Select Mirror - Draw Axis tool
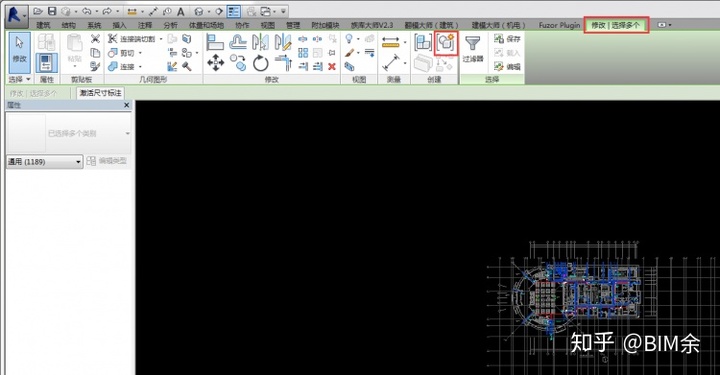 click(283, 42)
